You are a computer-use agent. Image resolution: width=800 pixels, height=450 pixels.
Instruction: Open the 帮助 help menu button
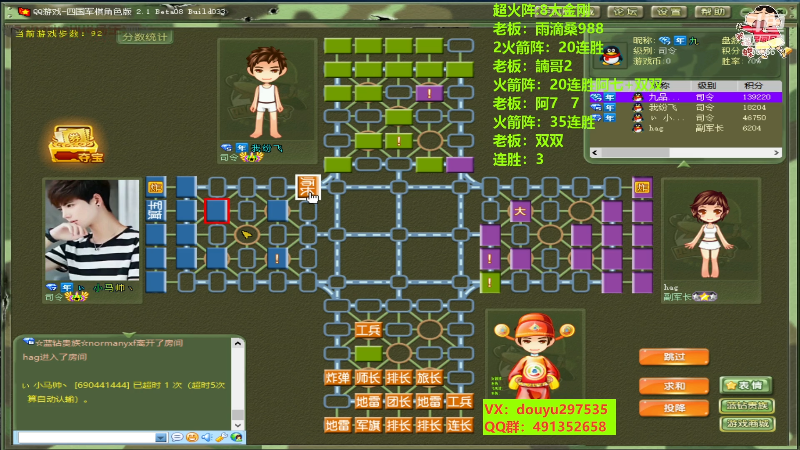point(712,12)
